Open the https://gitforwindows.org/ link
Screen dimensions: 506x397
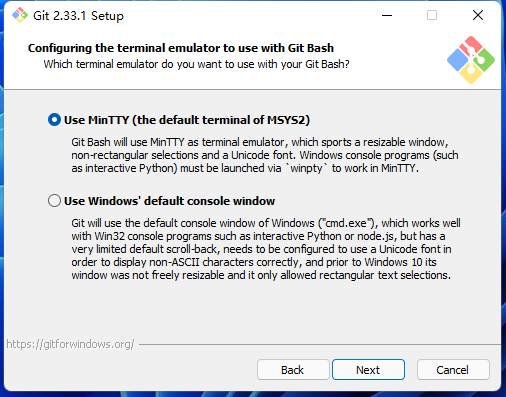70,344
